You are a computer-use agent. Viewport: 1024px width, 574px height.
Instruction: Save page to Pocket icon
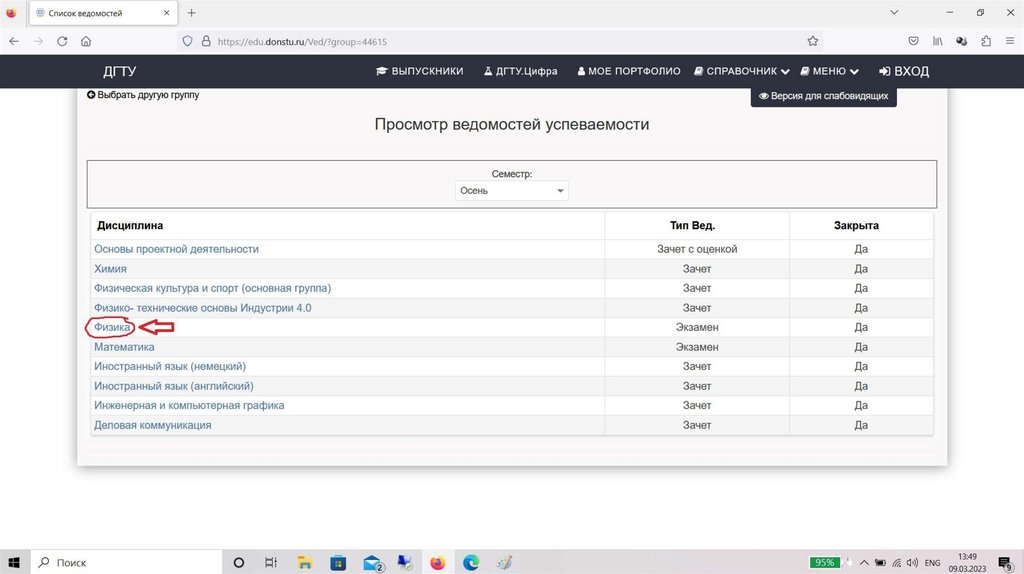913,42
